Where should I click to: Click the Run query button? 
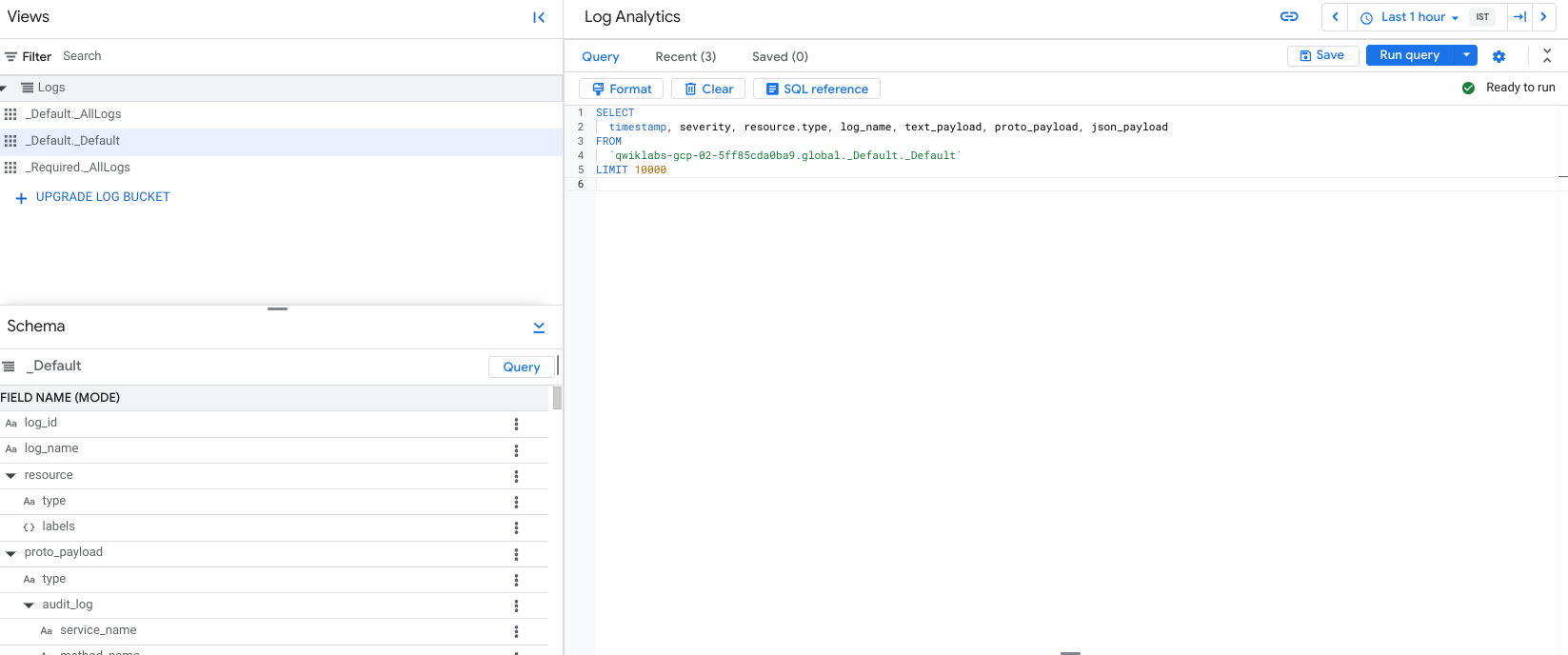[1410, 55]
